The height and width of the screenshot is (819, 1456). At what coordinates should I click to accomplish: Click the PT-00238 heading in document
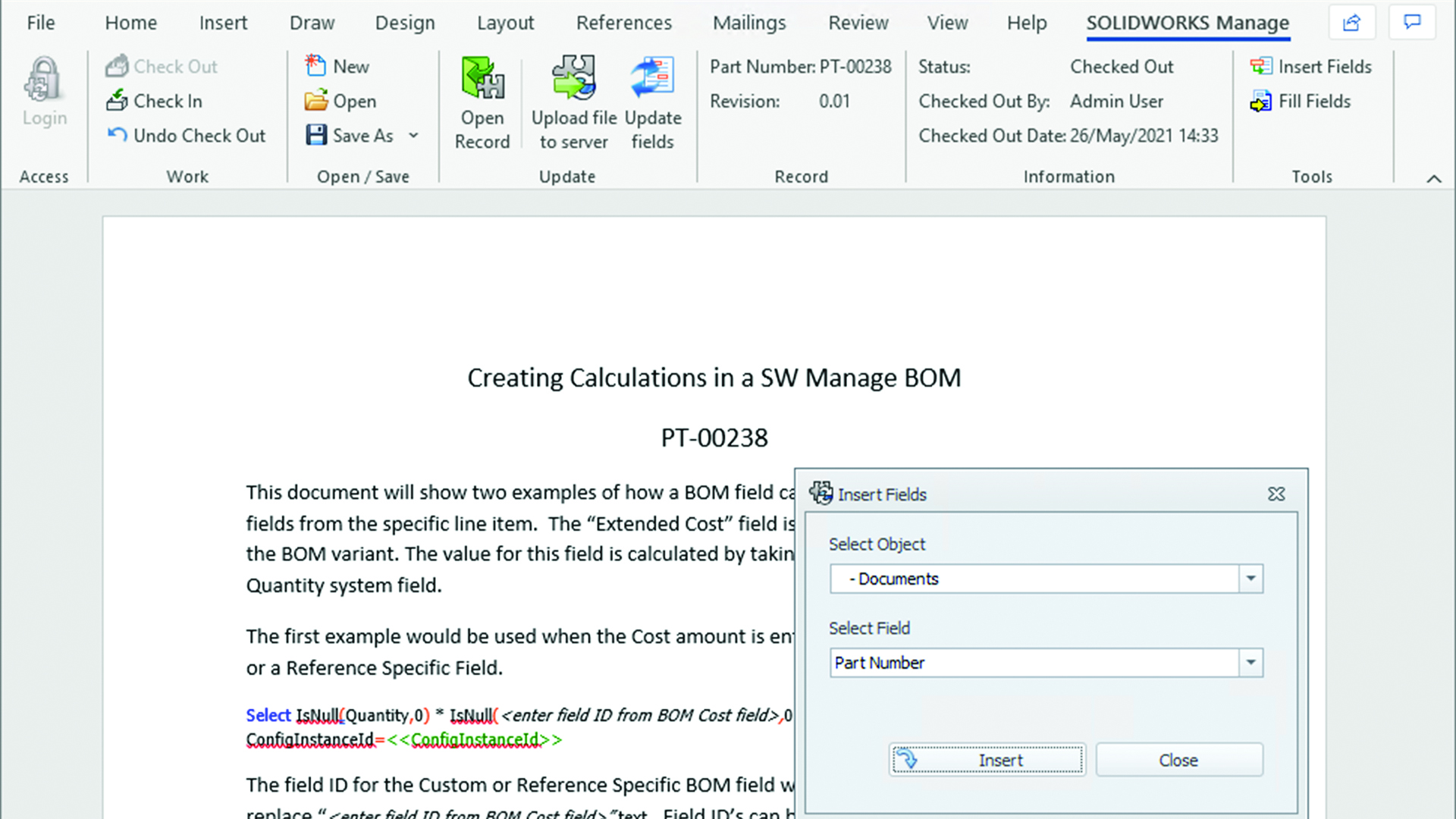pyautogui.click(x=714, y=438)
